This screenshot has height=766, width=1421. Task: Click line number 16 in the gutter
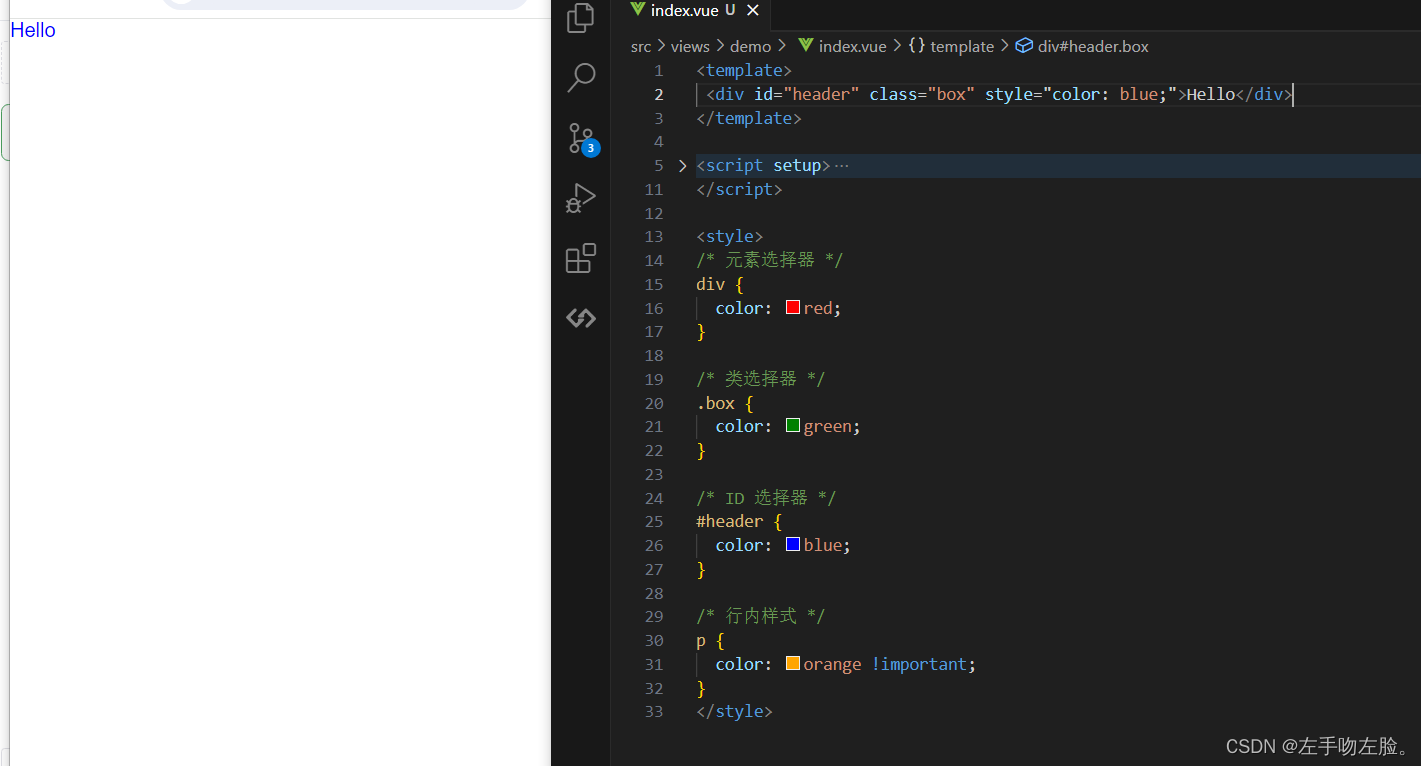click(654, 308)
